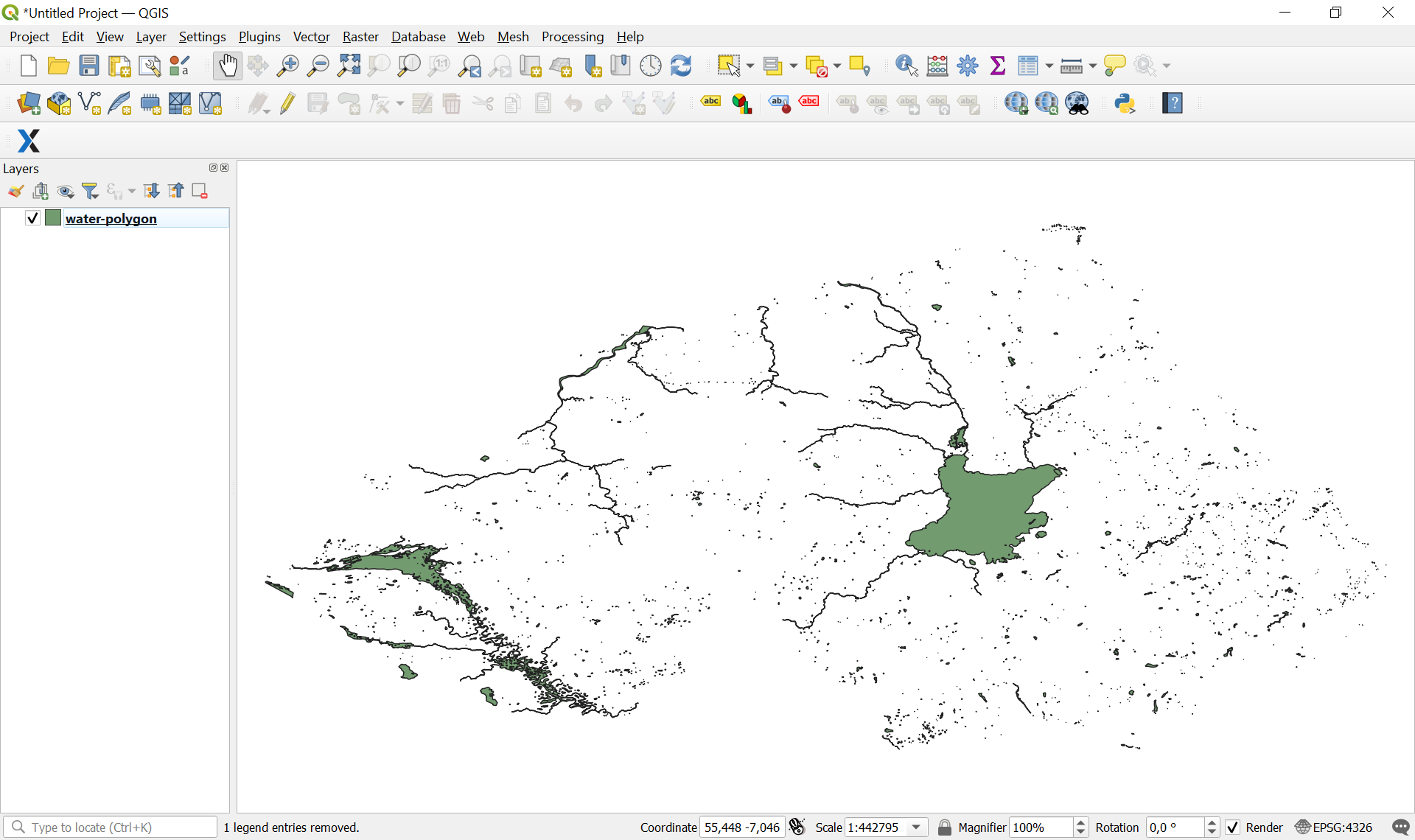
Task: Open the Vector menu
Action: 311,36
